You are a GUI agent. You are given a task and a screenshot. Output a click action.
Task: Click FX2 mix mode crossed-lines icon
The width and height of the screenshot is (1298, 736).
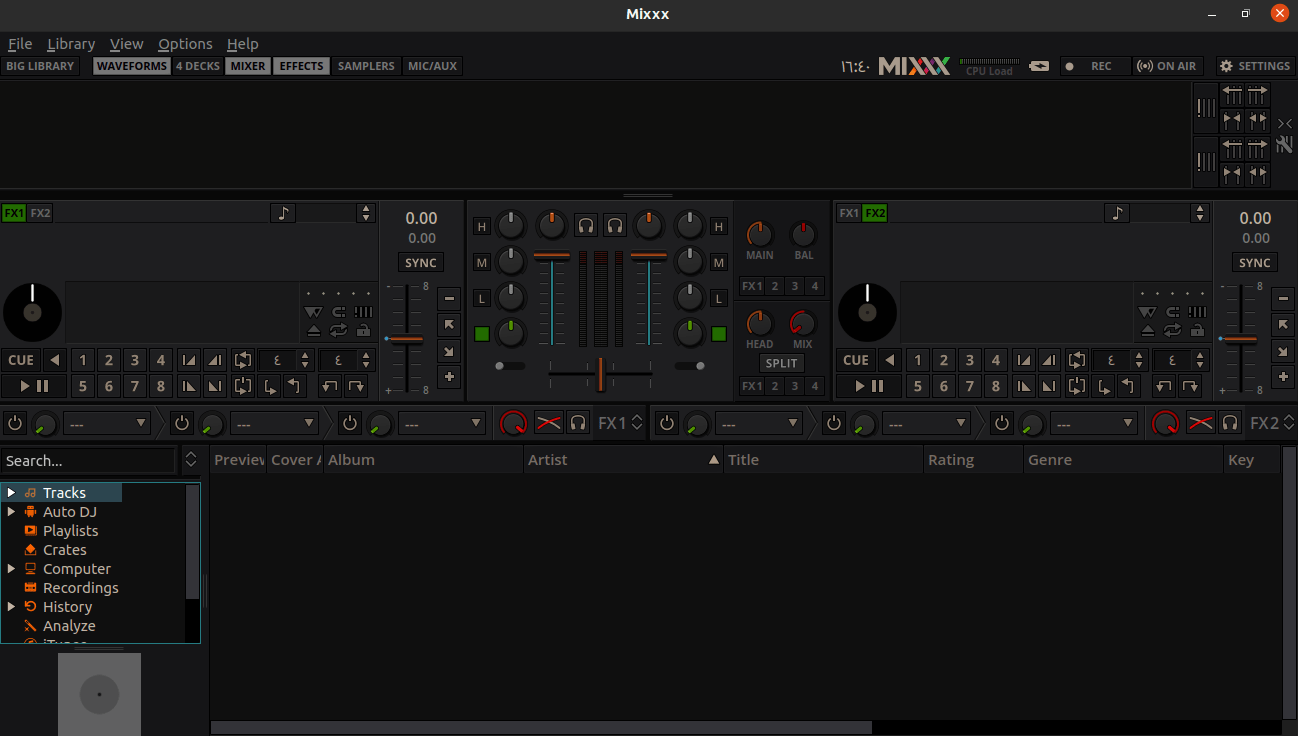click(1200, 423)
